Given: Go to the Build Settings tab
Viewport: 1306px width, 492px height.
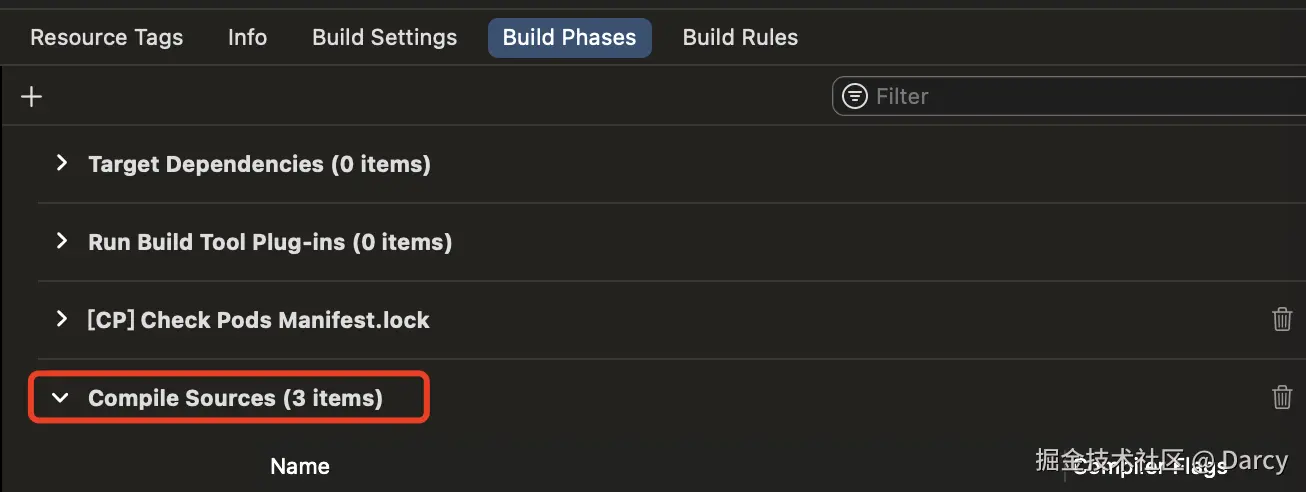Looking at the screenshot, I should point(384,38).
